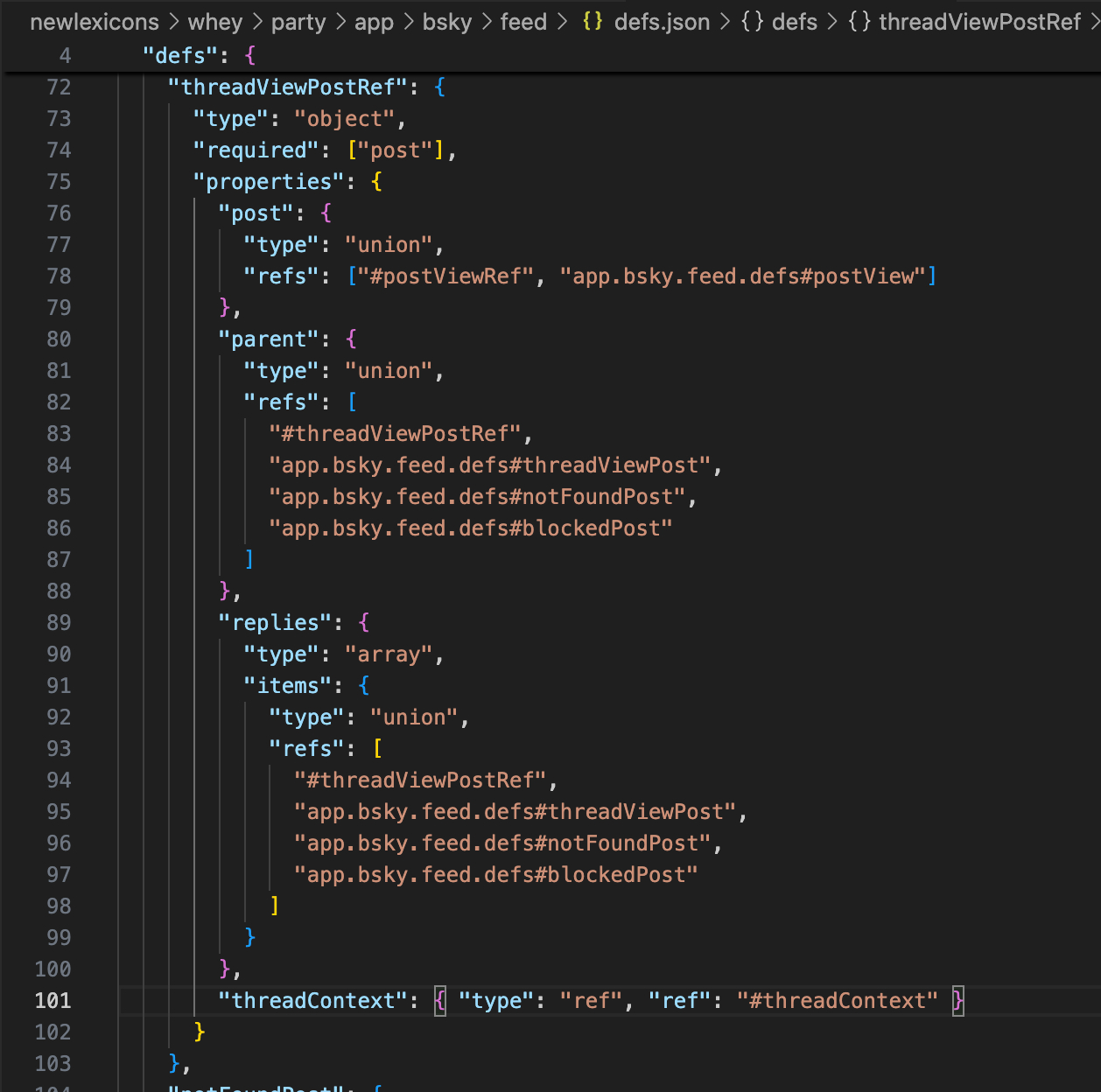Select line number 72 in the gutter

[59, 87]
